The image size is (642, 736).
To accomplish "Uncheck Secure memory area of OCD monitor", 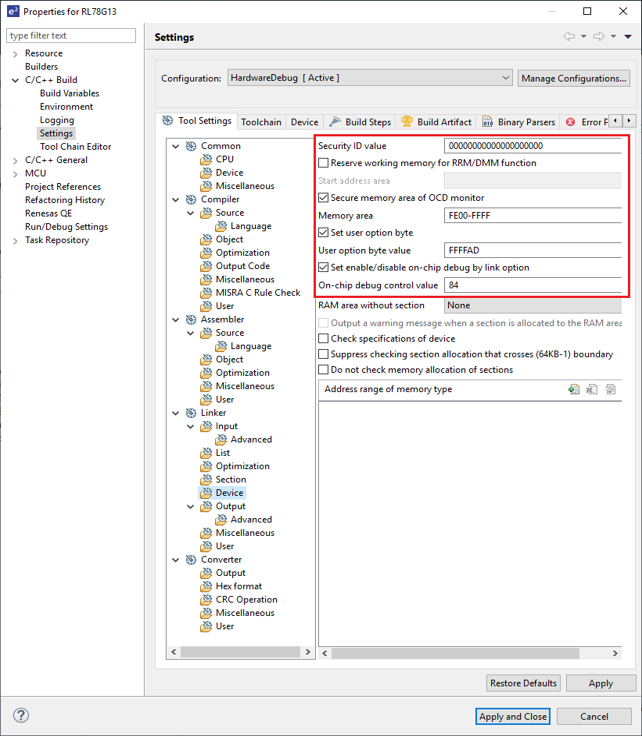I will (x=323, y=198).
